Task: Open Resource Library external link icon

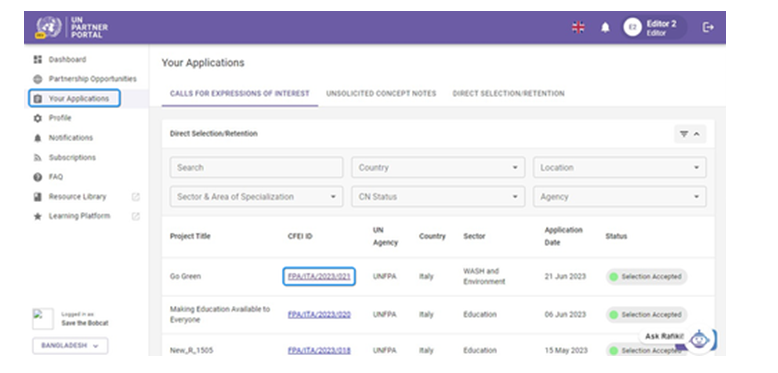Action: (x=135, y=197)
